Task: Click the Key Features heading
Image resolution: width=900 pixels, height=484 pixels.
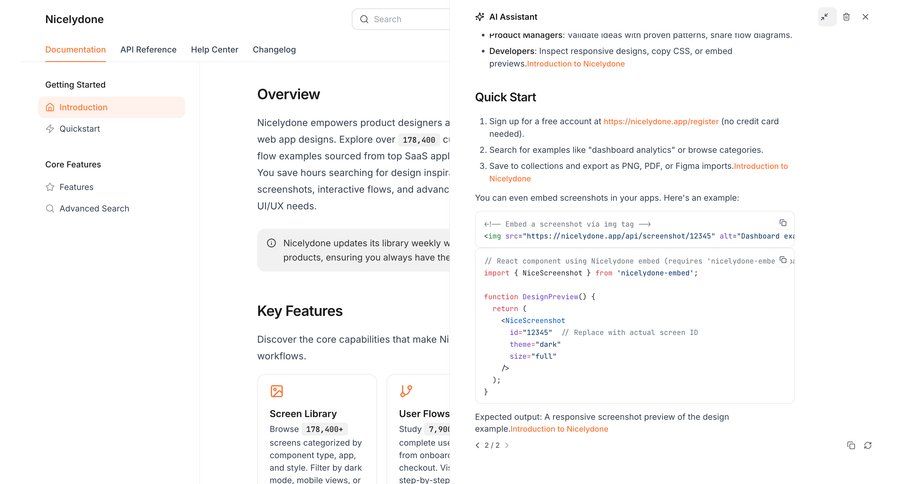Action: click(300, 311)
